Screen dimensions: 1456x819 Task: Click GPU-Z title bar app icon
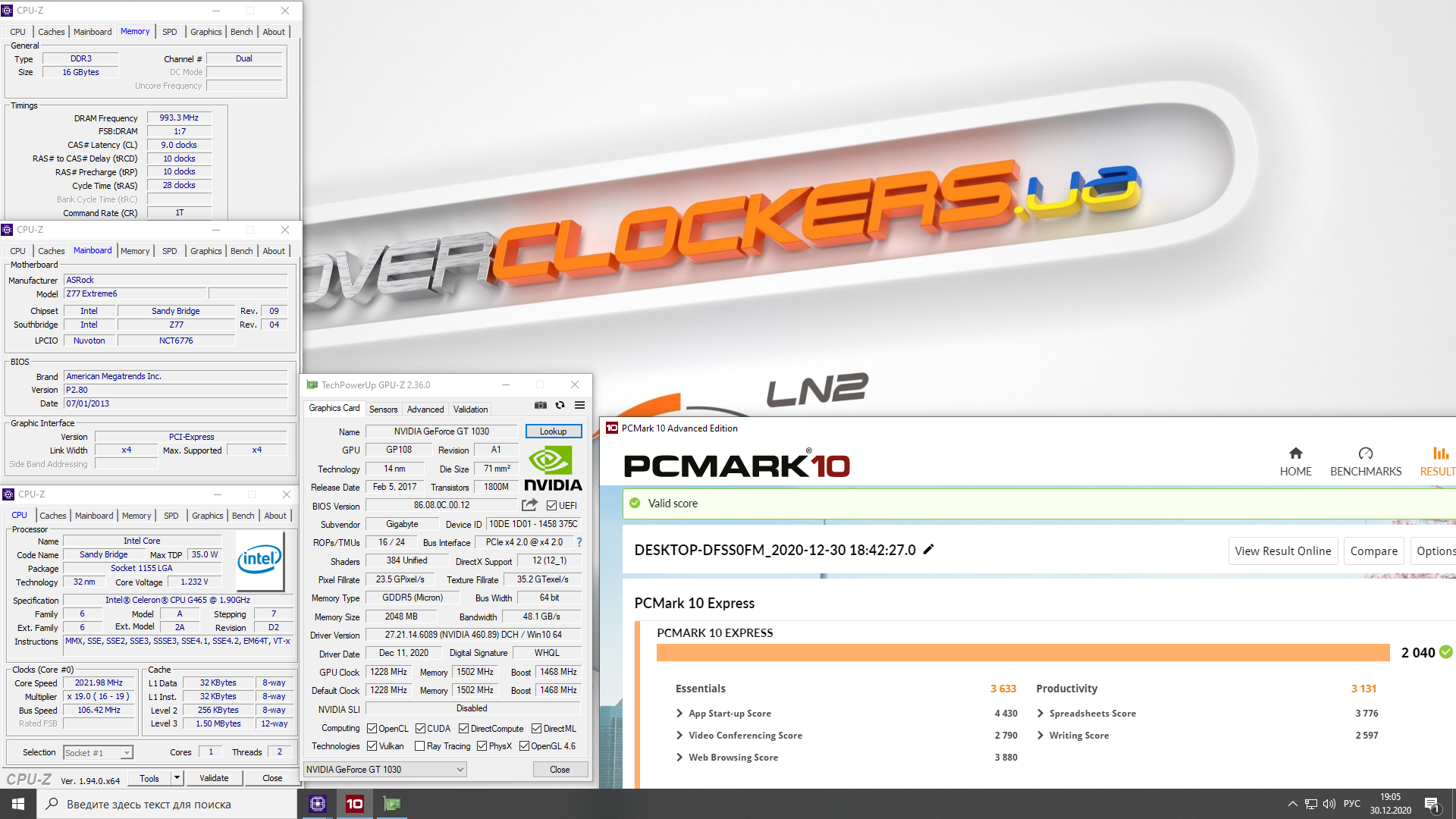[312, 385]
